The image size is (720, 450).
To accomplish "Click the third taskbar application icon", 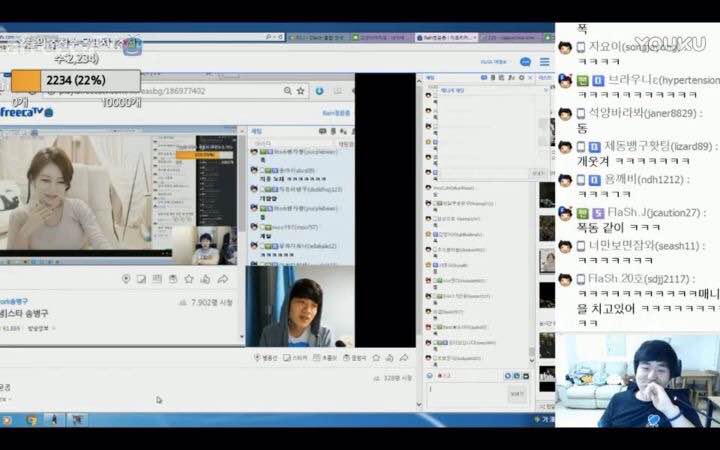I will [54, 420].
